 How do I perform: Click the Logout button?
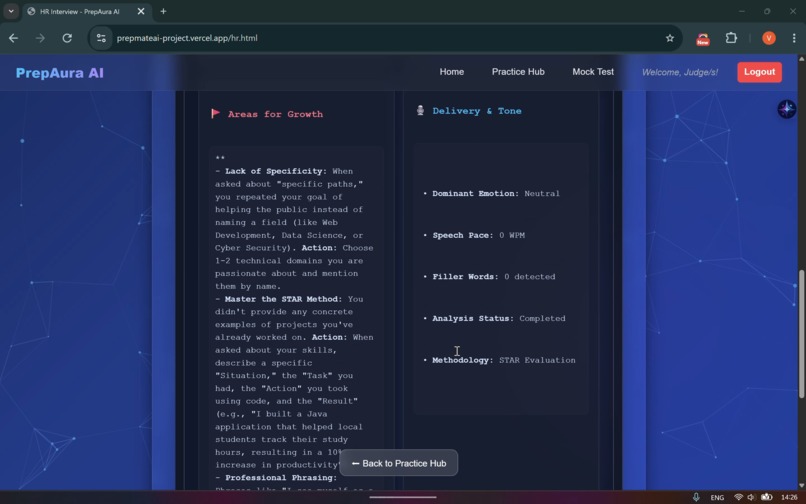click(759, 72)
